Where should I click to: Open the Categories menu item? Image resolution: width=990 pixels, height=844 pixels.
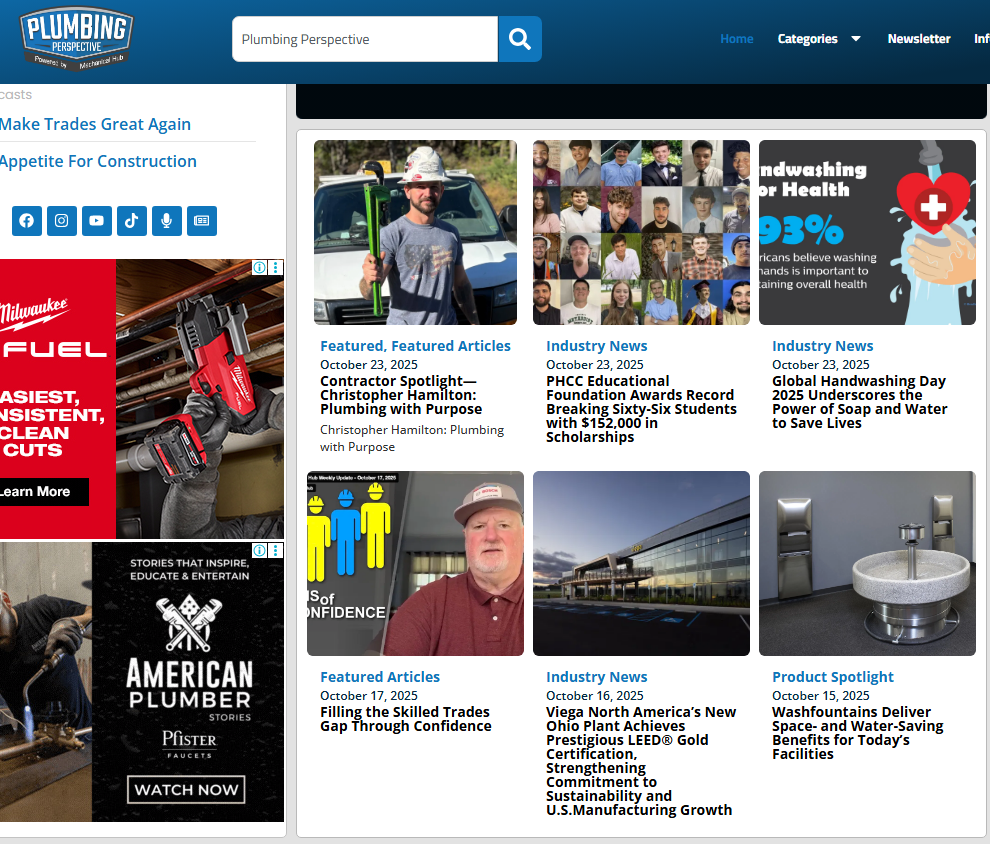tap(808, 39)
